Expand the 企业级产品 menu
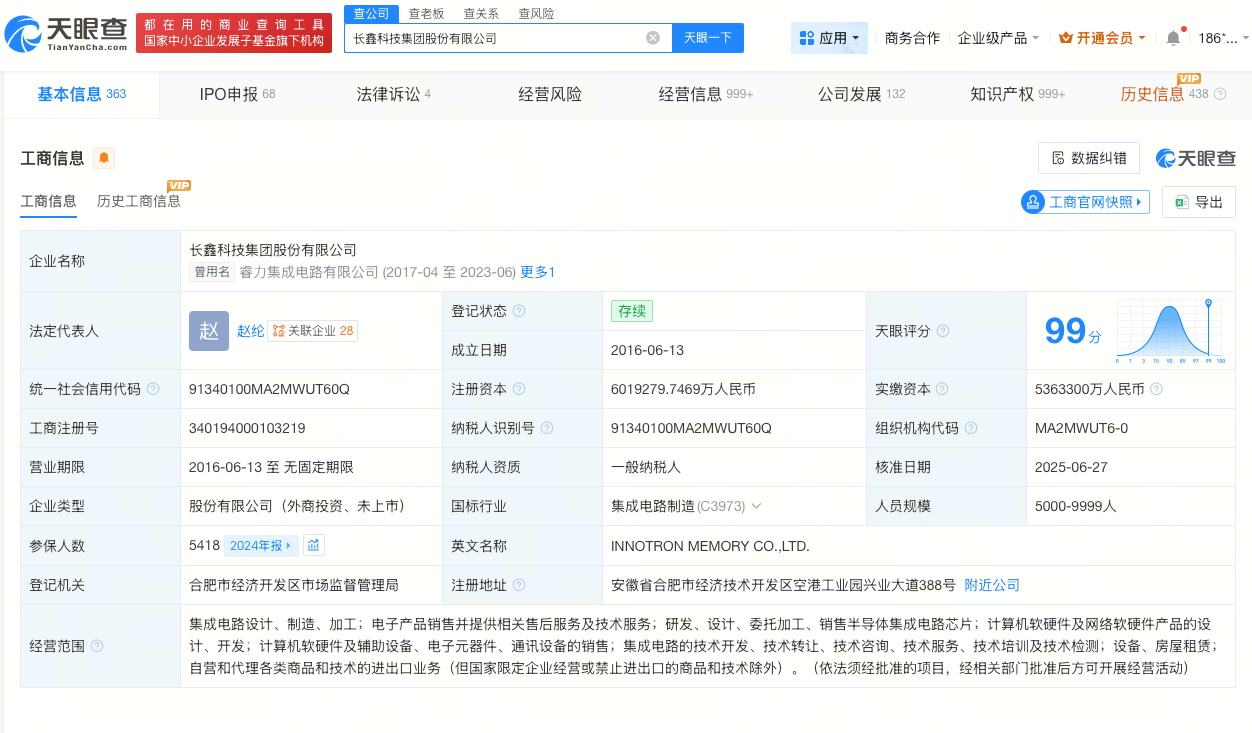 998,38
